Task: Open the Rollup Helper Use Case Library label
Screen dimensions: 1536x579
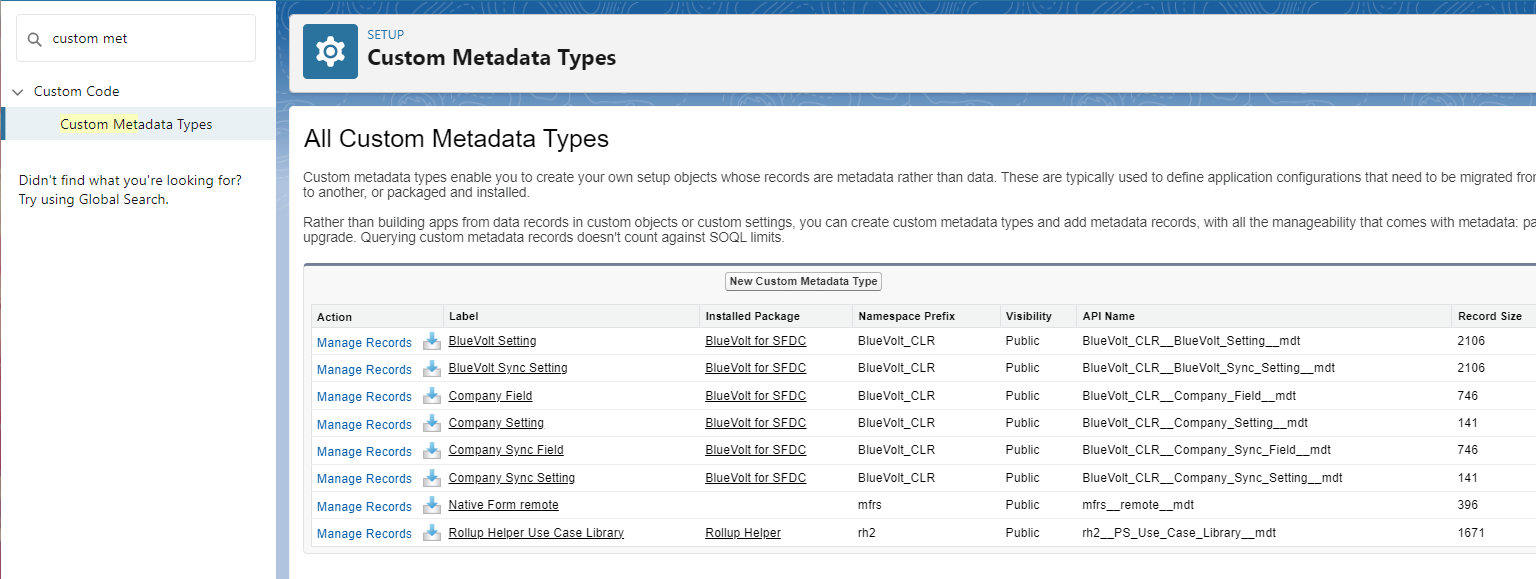Action: click(536, 533)
